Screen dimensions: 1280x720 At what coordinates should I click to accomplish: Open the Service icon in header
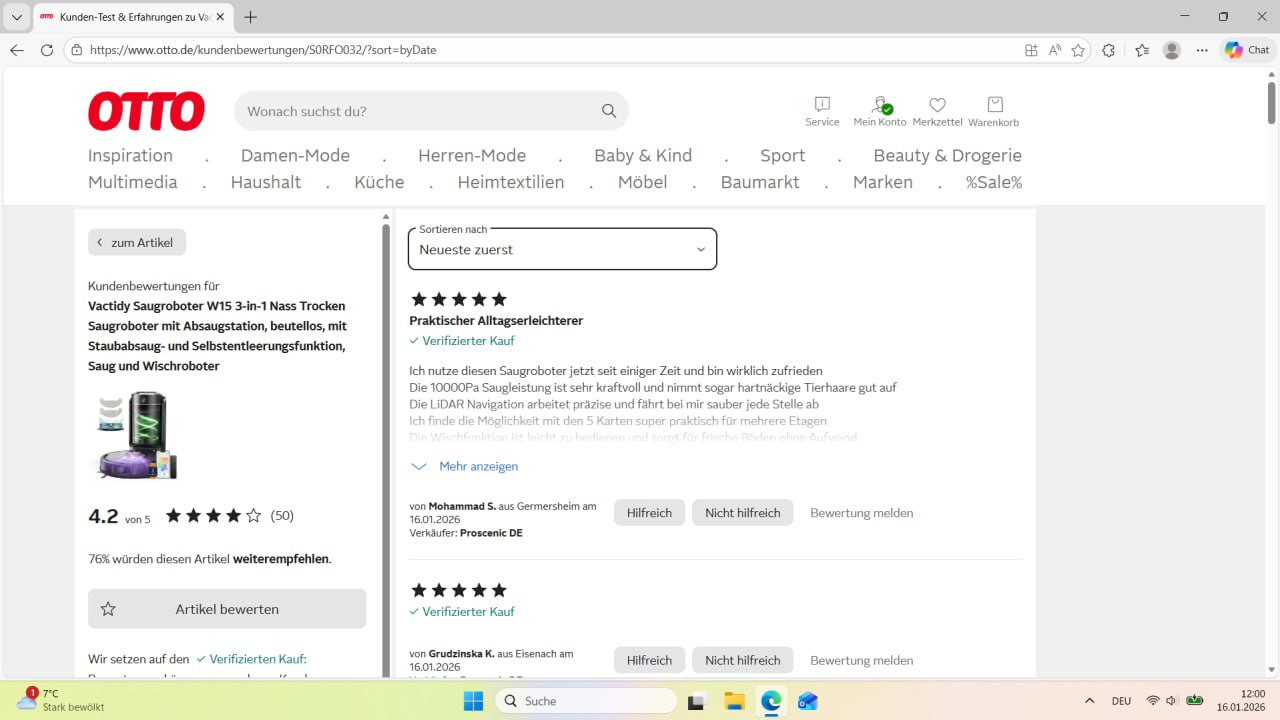click(822, 111)
